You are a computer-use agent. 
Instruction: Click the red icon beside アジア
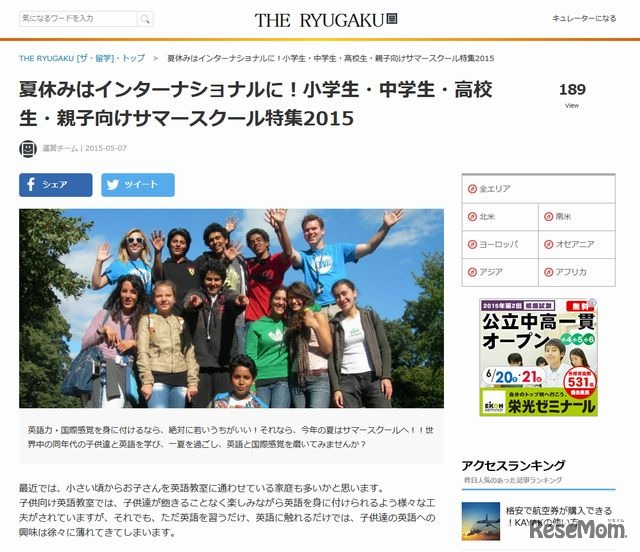click(472, 272)
